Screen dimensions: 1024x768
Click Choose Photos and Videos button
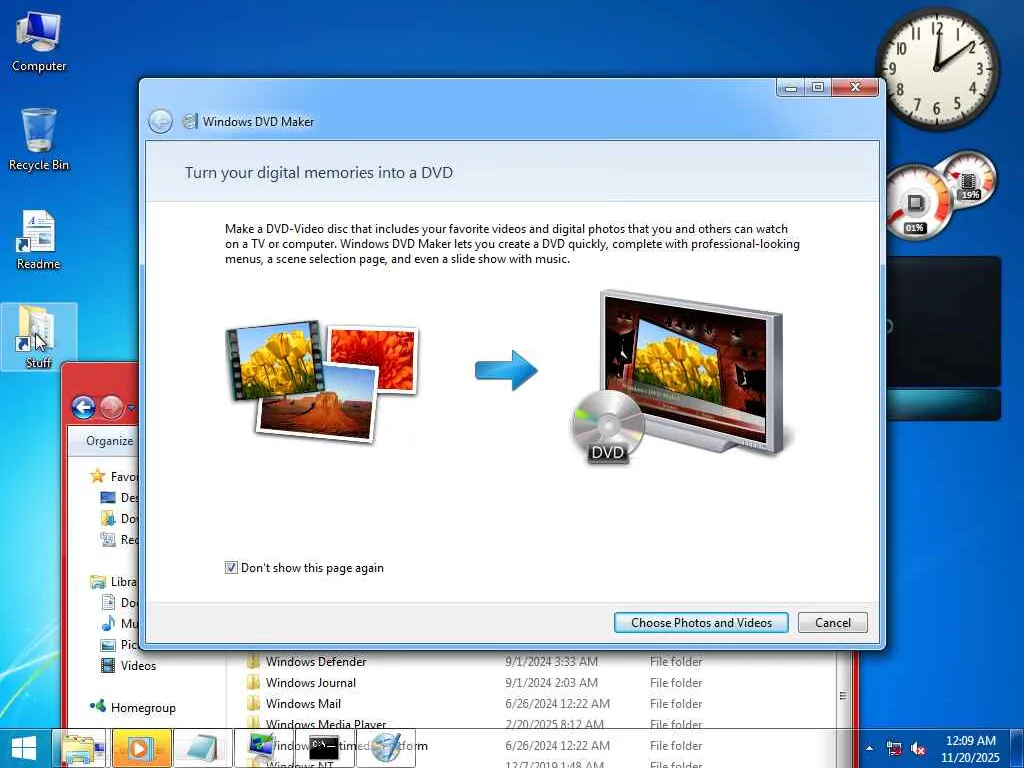coord(701,622)
